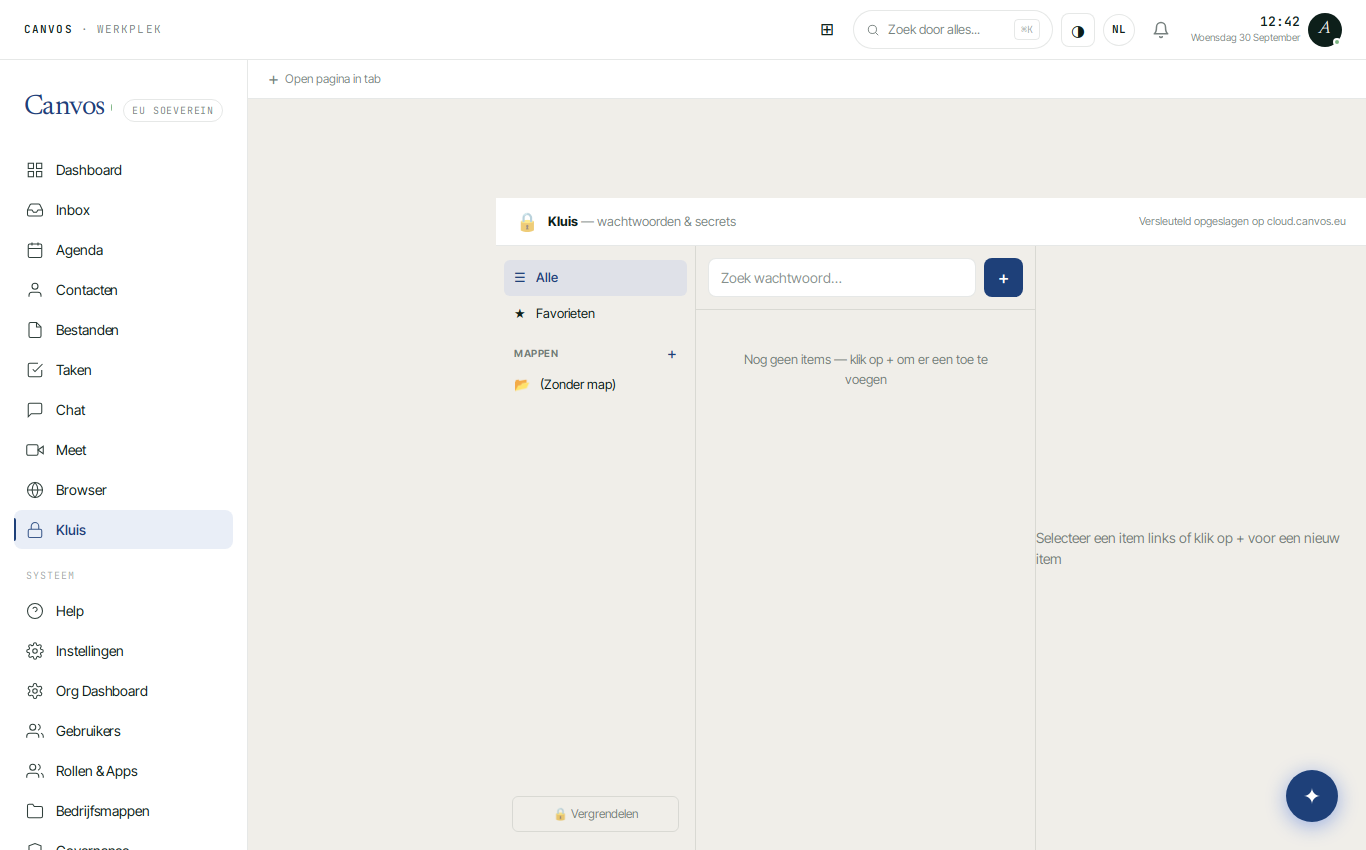Open Taken checklist section
1366x850 pixels.
(123, 370)
